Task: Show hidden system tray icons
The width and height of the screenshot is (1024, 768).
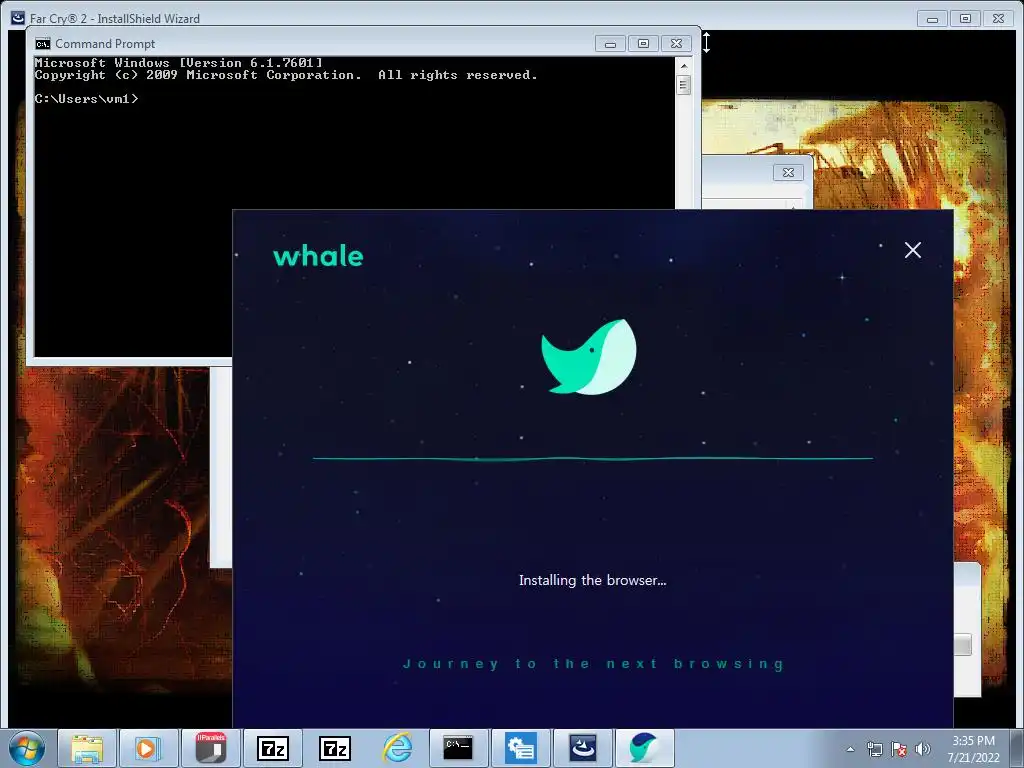Action: tap(850, 749)
